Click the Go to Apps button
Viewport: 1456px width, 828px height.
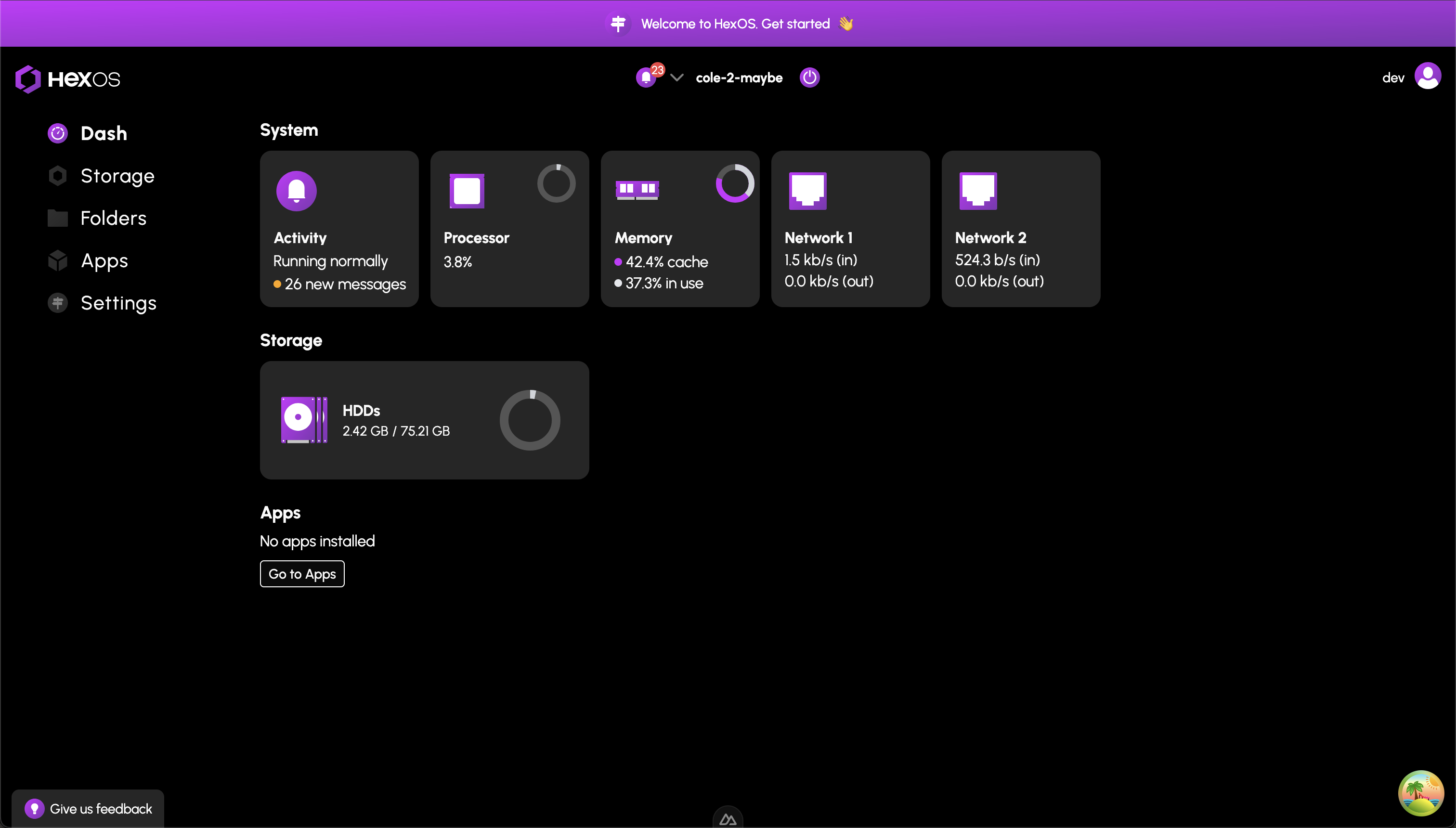pos(302,574)
